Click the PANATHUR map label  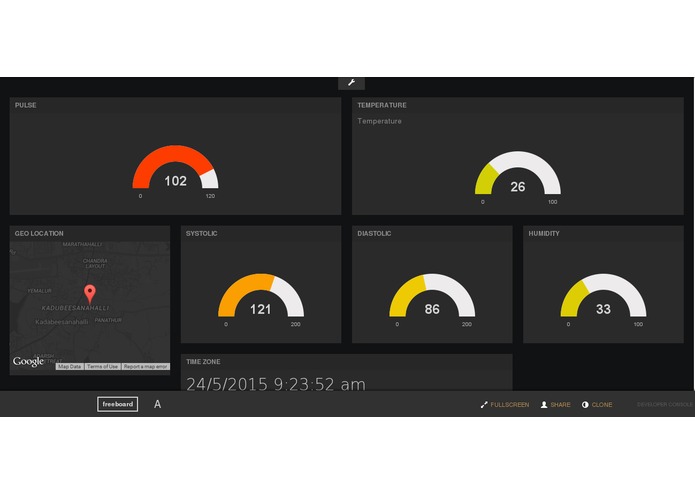coord(108,320)
